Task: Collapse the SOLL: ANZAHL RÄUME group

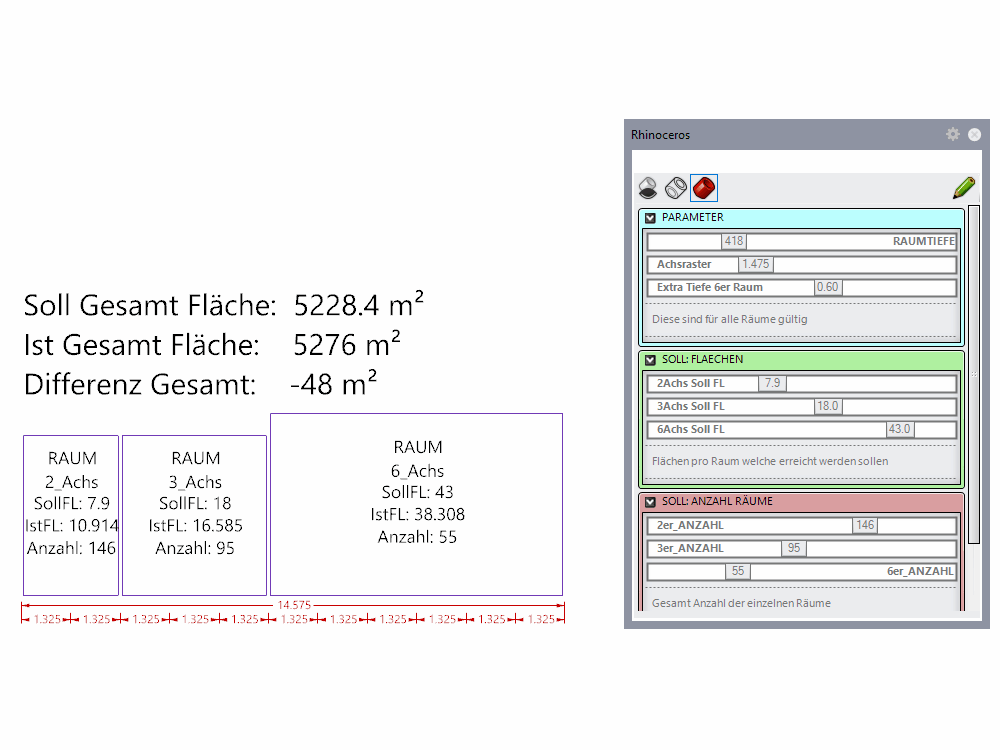Action: [x=650, y=501]
